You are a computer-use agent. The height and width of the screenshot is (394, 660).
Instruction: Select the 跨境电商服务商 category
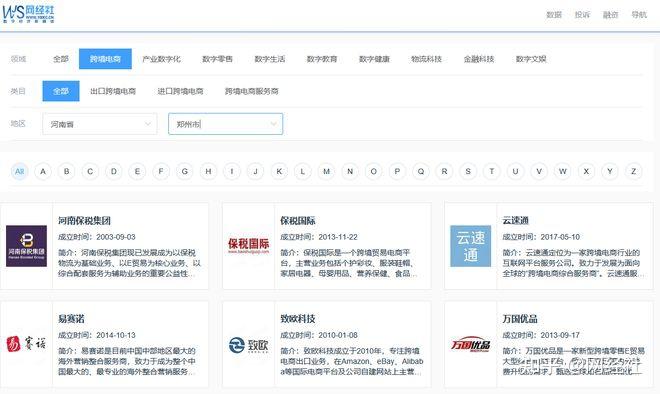coord(251,91)
